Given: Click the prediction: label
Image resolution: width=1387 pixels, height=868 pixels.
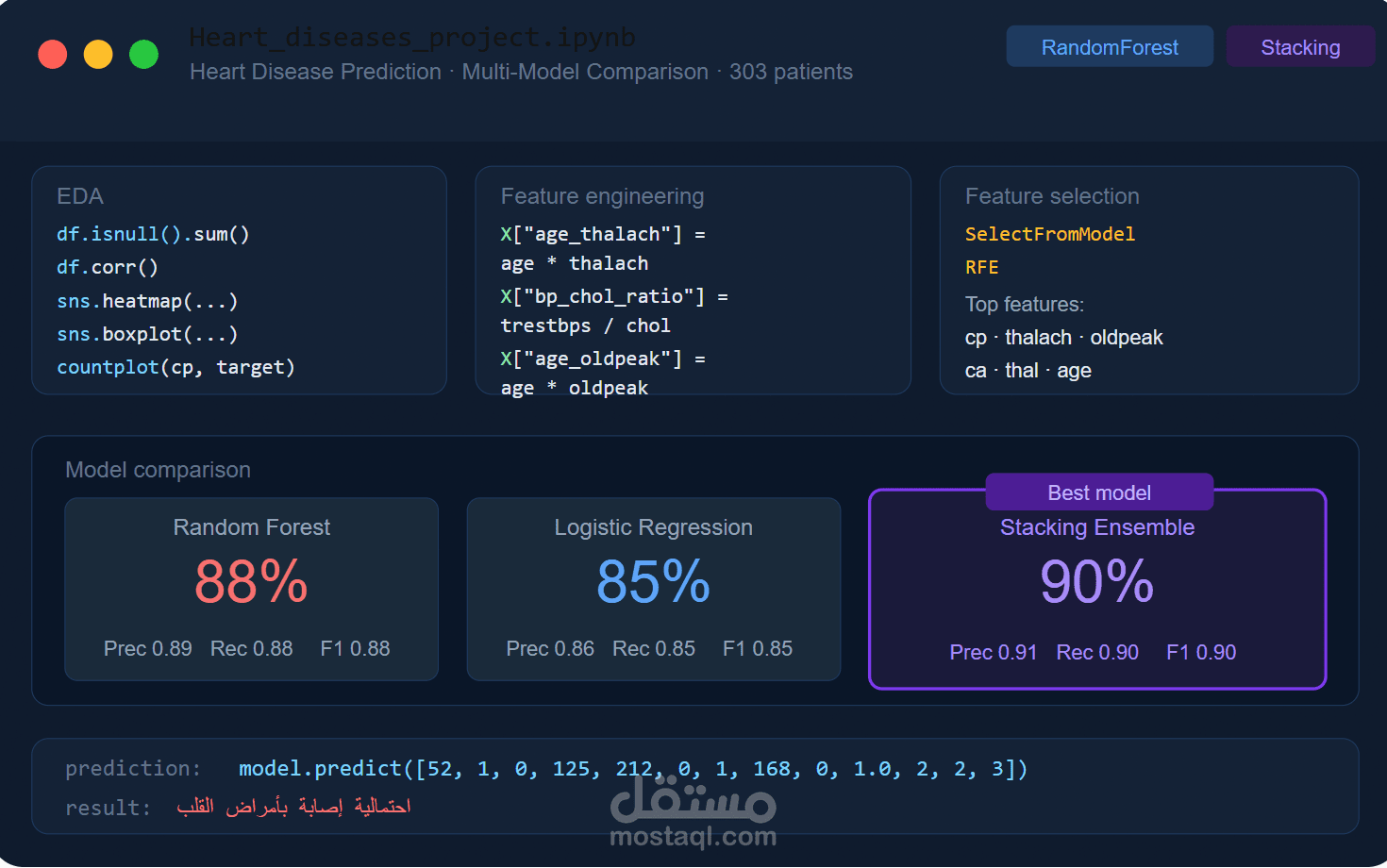Looking at the screenshot, I should [x=133, y=769].
